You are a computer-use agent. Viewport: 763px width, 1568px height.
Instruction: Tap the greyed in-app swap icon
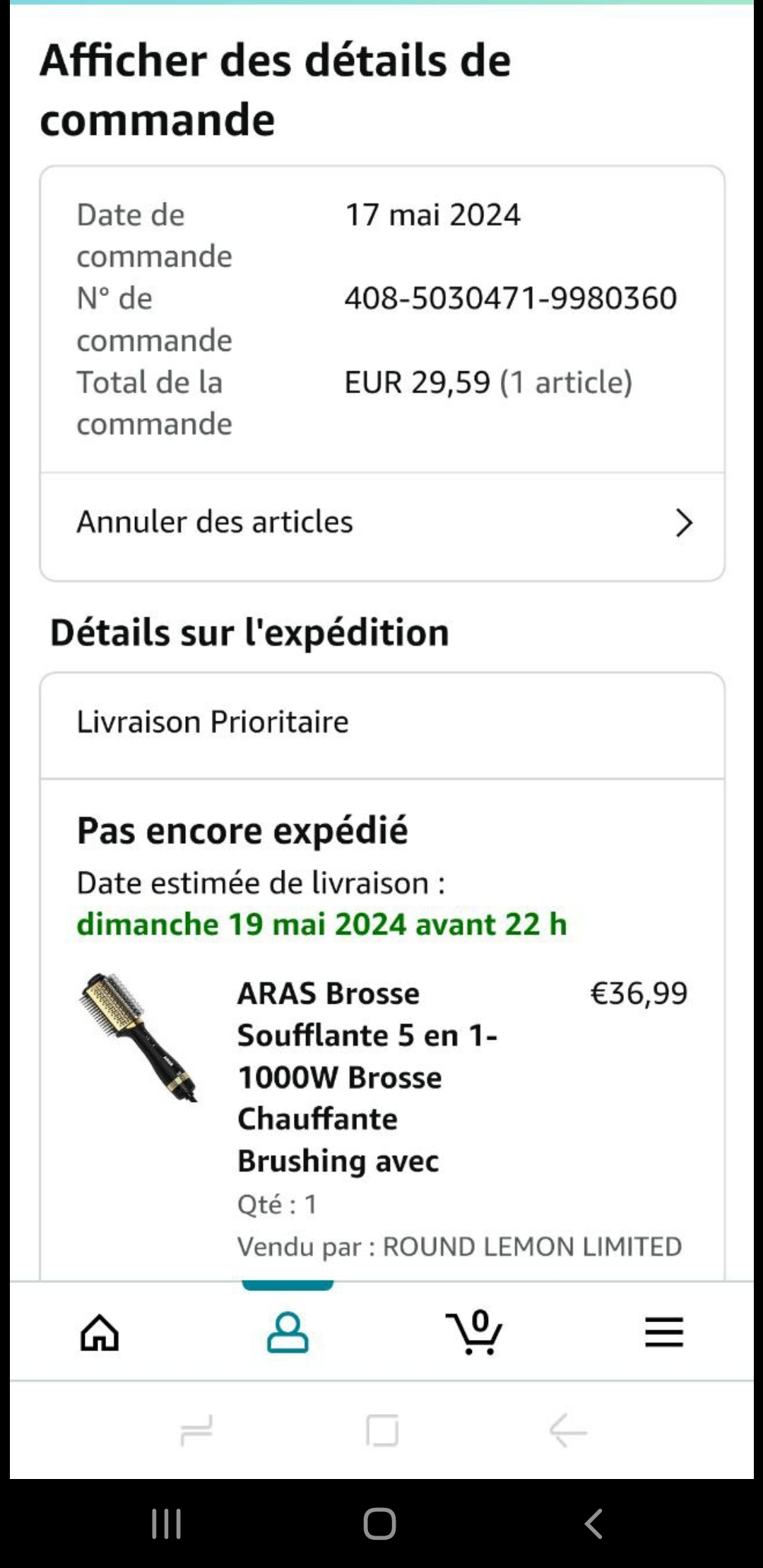pos(196,1431)
